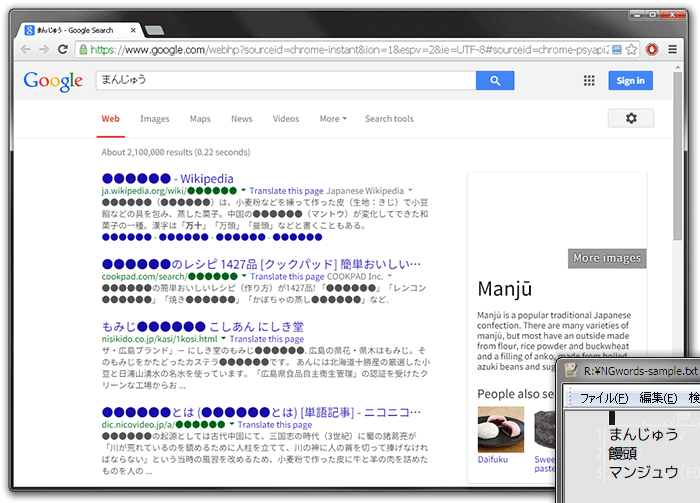The height and width of the screenshot is (503, 700).
Task: Expand the COOKPAD Inc. dropdown arrow
Action: click(390, 276)
